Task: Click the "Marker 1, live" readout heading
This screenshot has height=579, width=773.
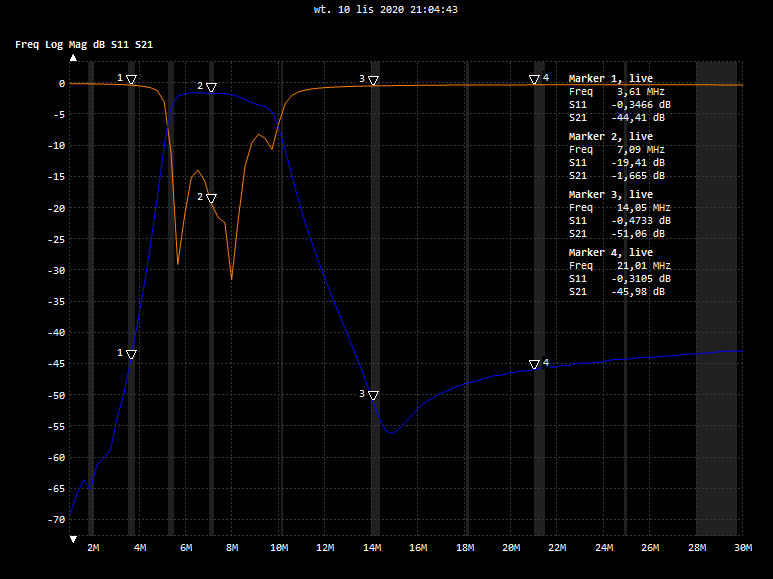Action: (610, 78)
